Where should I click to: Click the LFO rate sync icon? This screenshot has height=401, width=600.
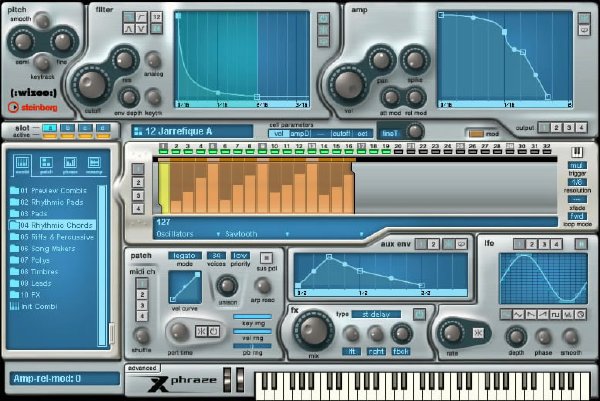tap(478, 333)
